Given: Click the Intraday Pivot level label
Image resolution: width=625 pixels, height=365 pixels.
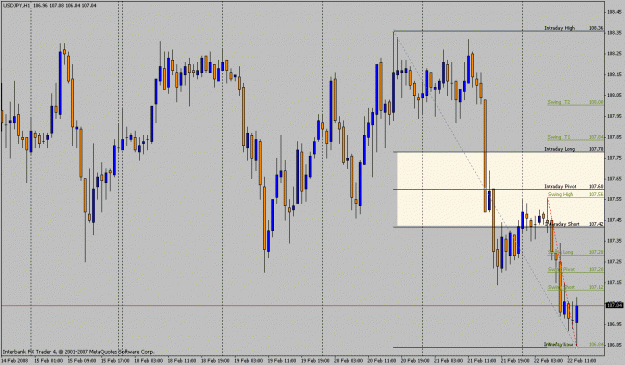Looking at the screenshot, I should [x=560, y=186].
